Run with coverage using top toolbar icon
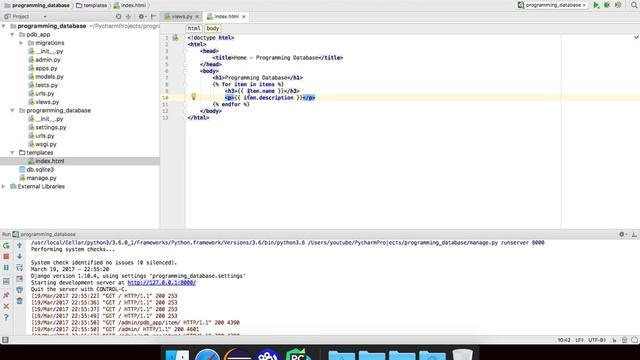Screen dimensions: 640x360 pyautogui.click(x=618, y=5)
